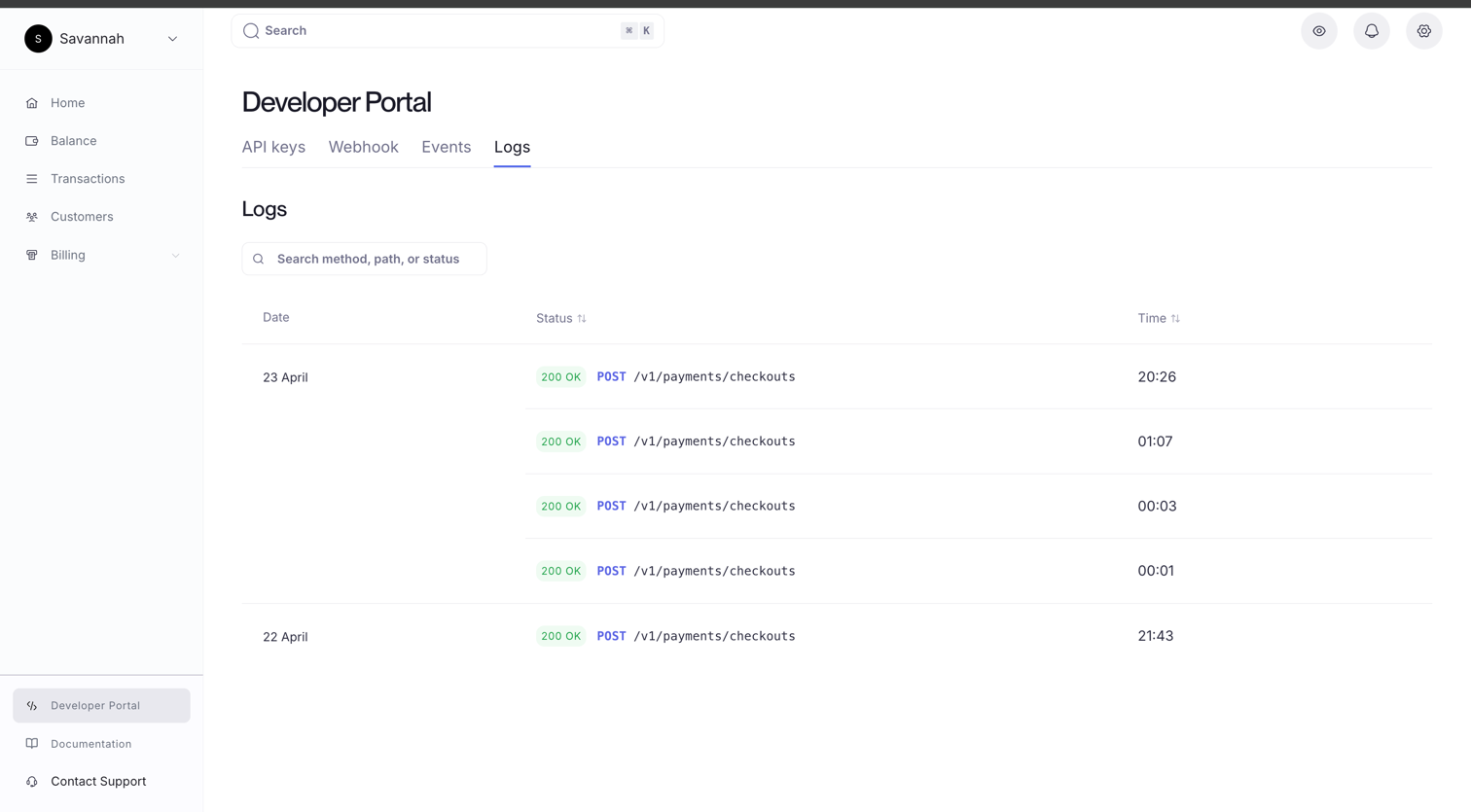This screenshot has height=812, width=1471.
Task: Click the Billing receipt icon
Action: [32, 255]
